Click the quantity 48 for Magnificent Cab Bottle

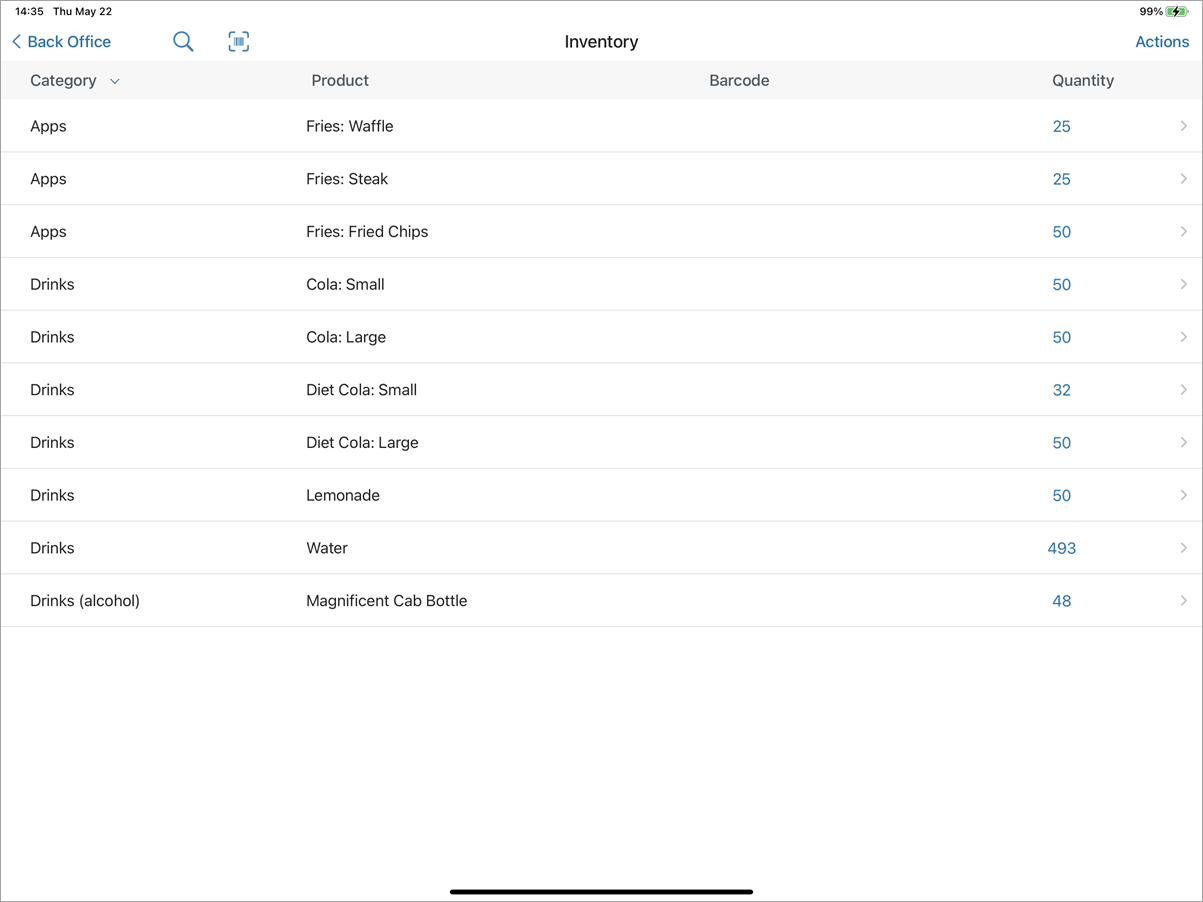(x=1061, y=600)
